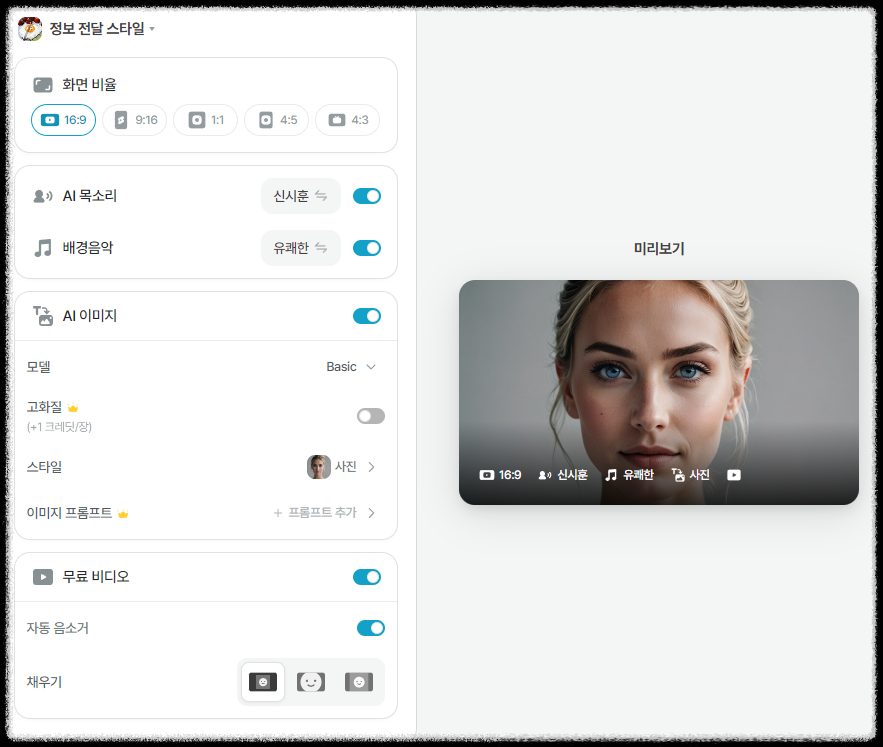Select the 1:1 aspect ratio
Viewport: 883px width, 747px height.
point(206,120)
